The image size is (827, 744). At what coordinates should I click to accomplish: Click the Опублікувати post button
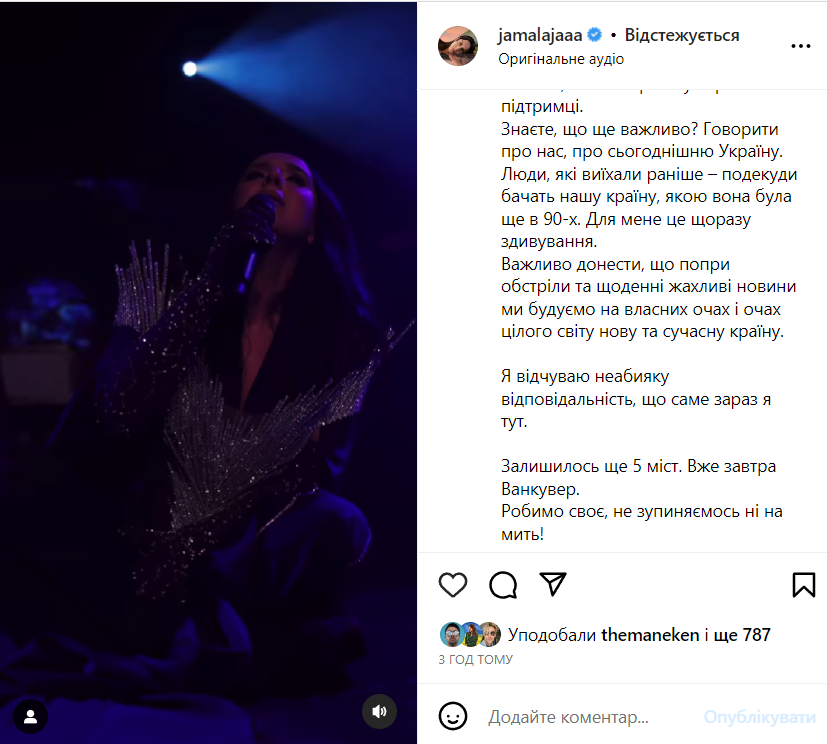759,717
